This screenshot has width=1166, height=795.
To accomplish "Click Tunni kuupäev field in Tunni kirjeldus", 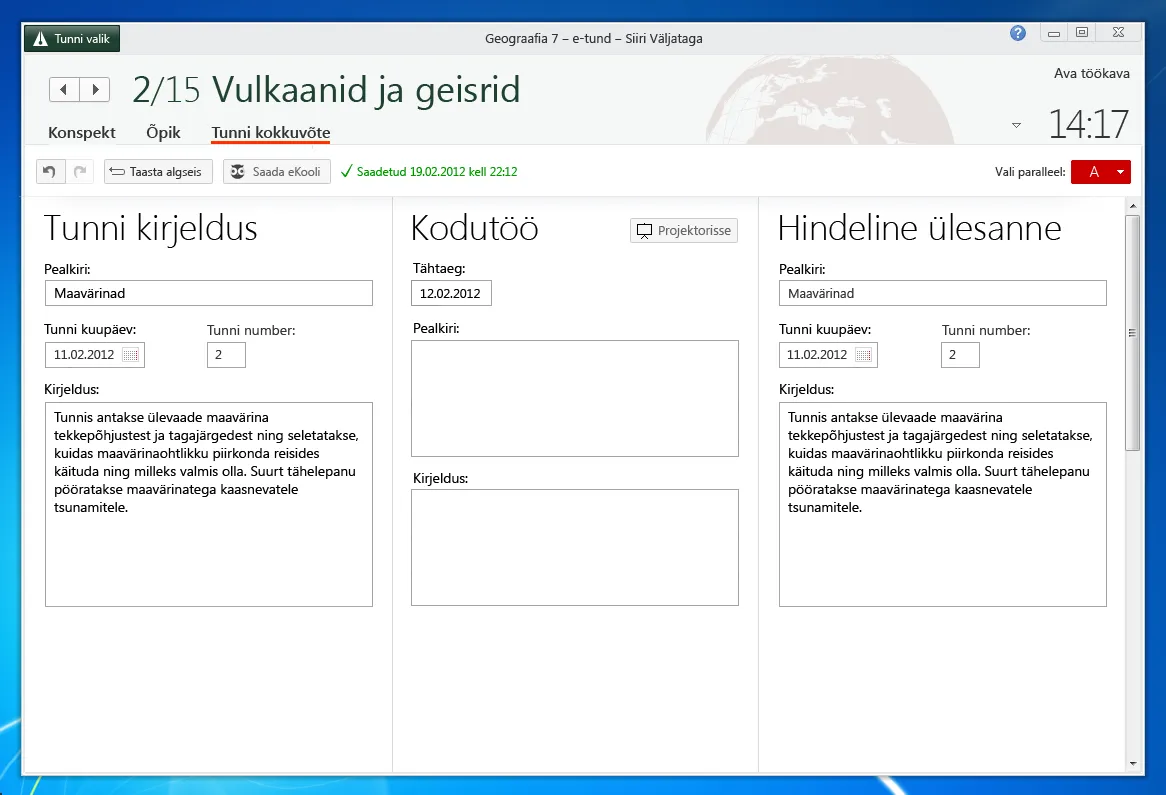I will (94, 355).
